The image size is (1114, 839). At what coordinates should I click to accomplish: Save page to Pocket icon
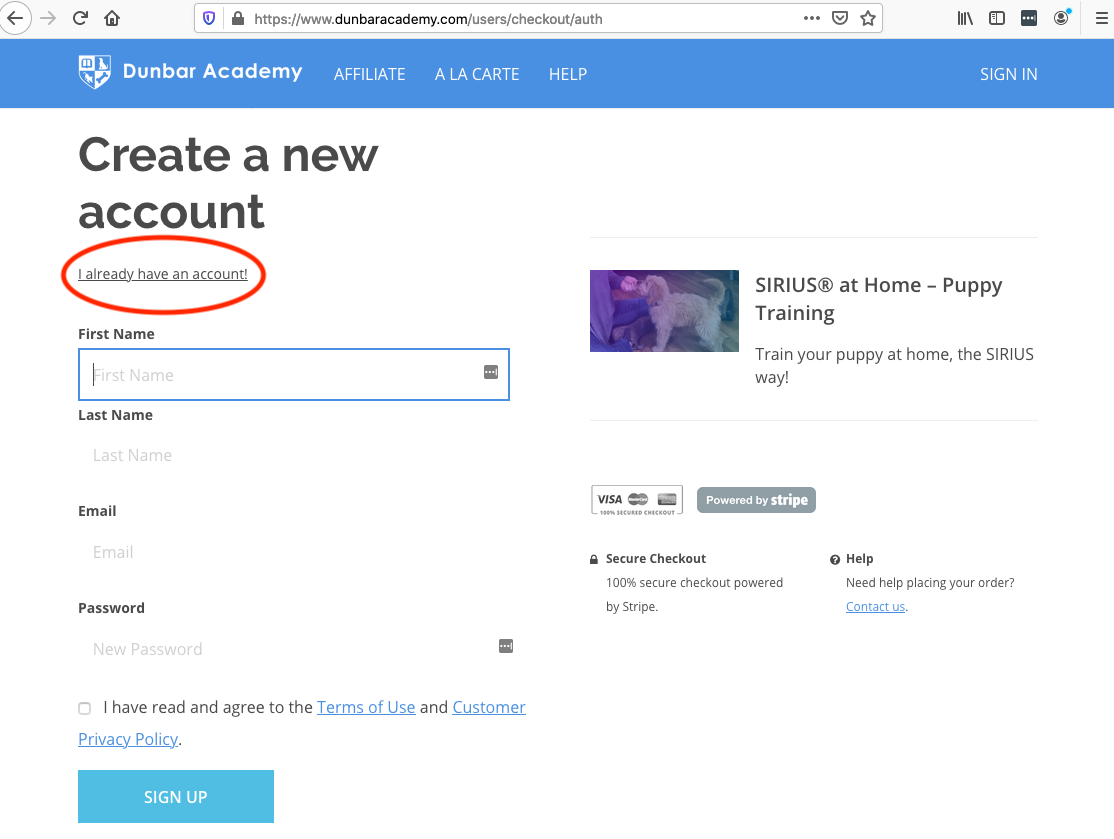click(840, 18)
